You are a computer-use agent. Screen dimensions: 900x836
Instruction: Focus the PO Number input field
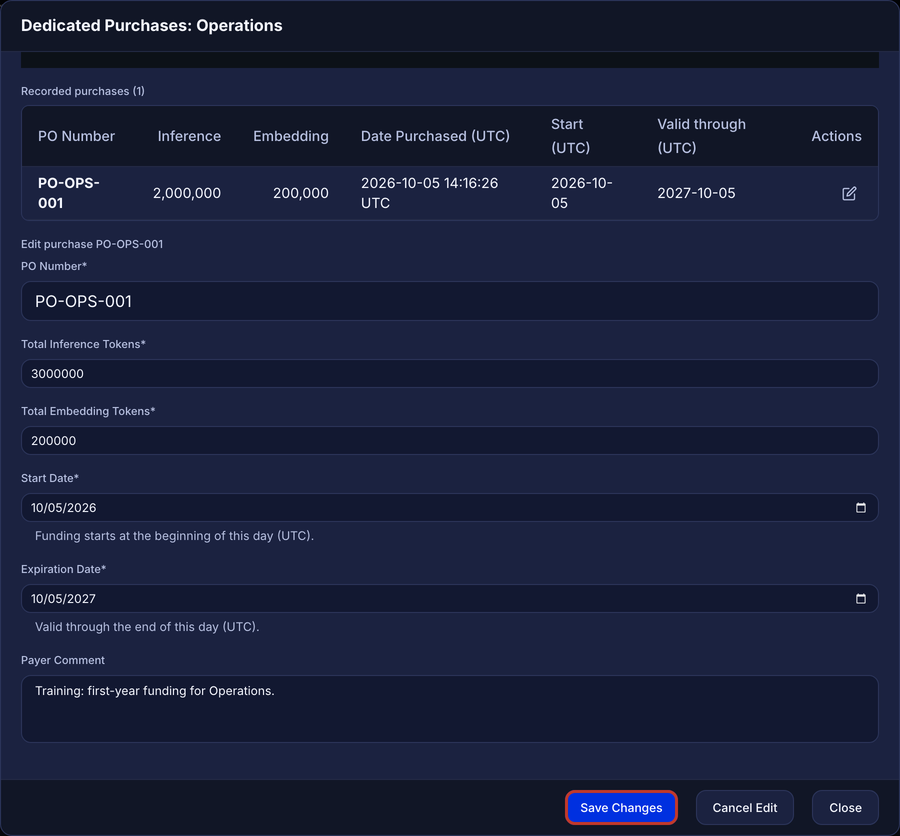(449, 301)
